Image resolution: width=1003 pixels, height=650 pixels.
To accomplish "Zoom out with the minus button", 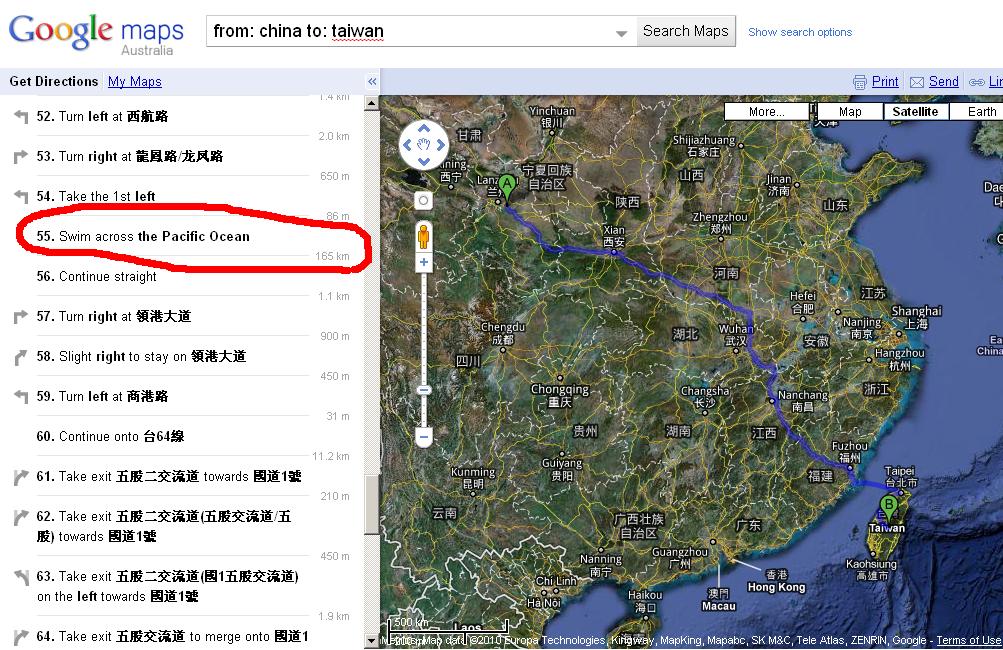I will pos(423,438).
